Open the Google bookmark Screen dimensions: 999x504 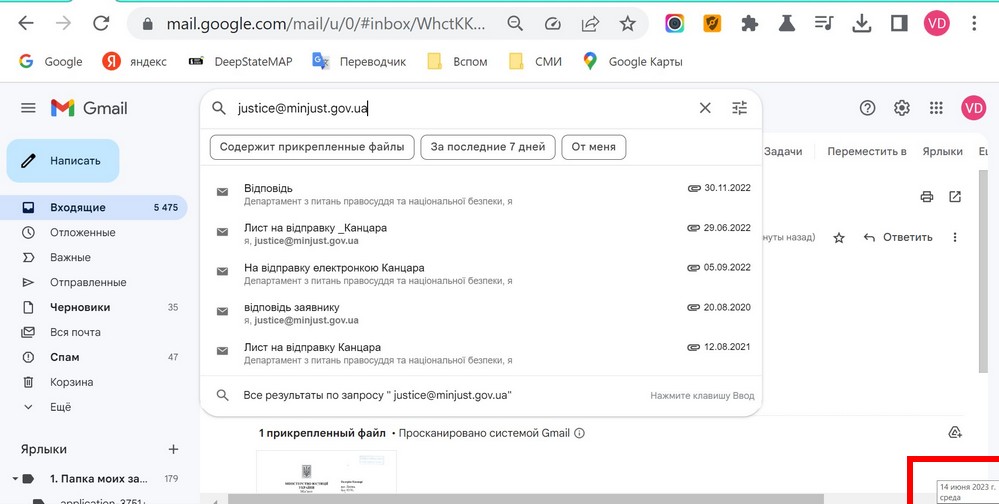[x=51, y=62]
